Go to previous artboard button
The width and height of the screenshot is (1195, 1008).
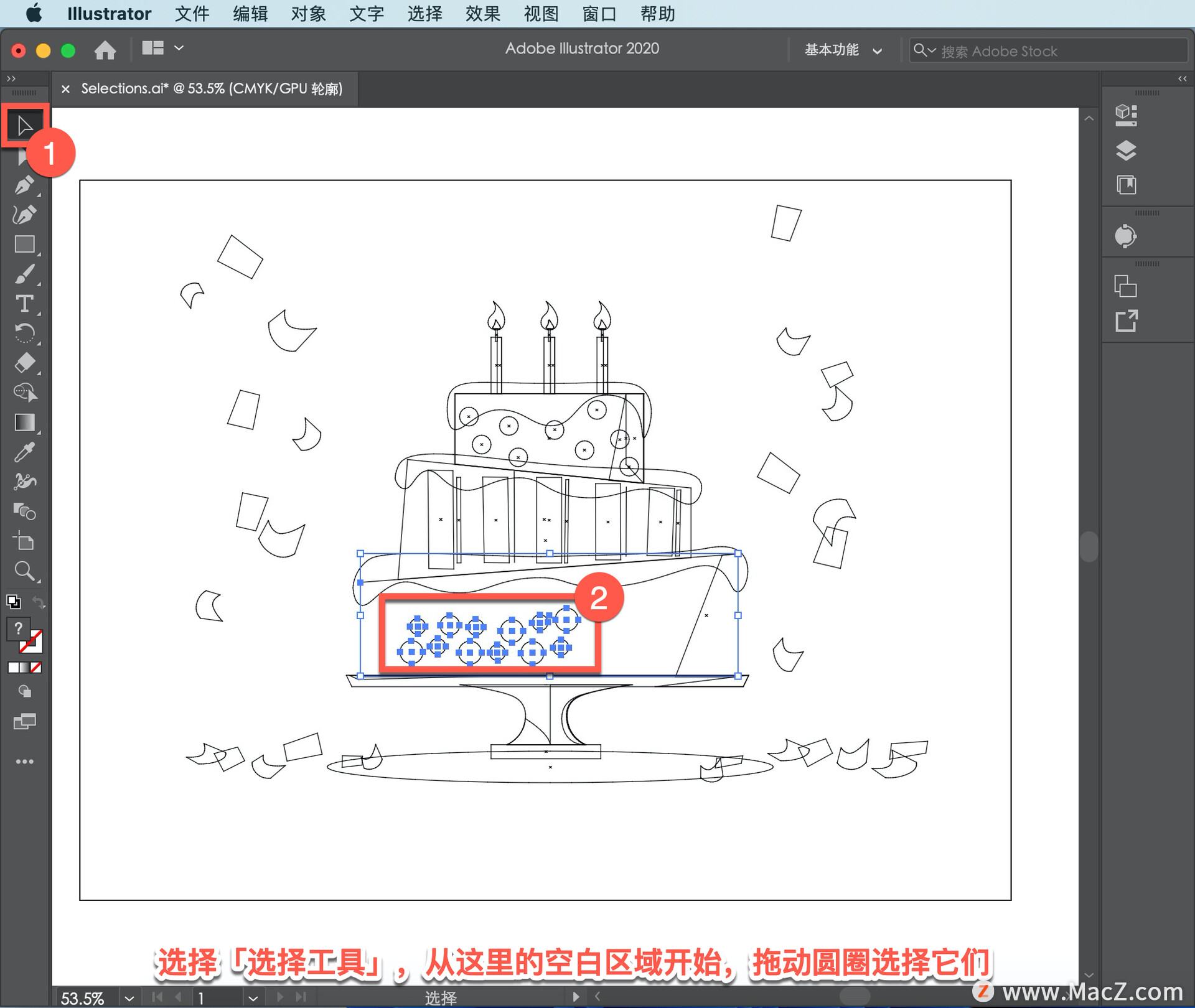[179, 997]
